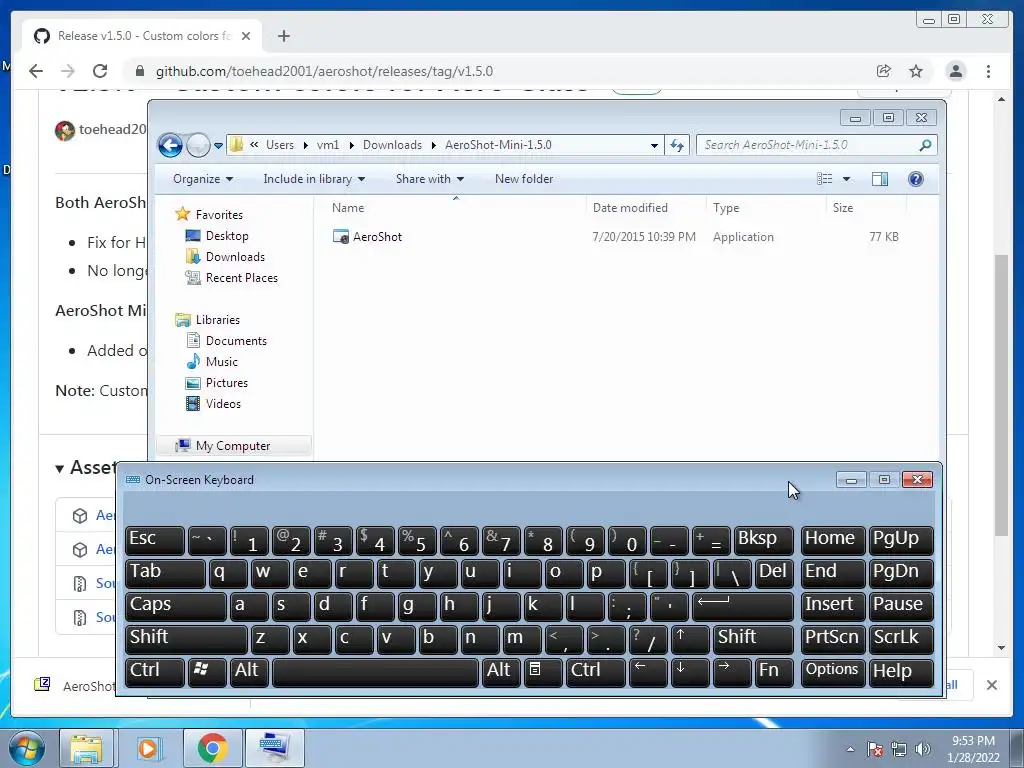
Task: Open Explorer help icon
Action: [916, 179]
